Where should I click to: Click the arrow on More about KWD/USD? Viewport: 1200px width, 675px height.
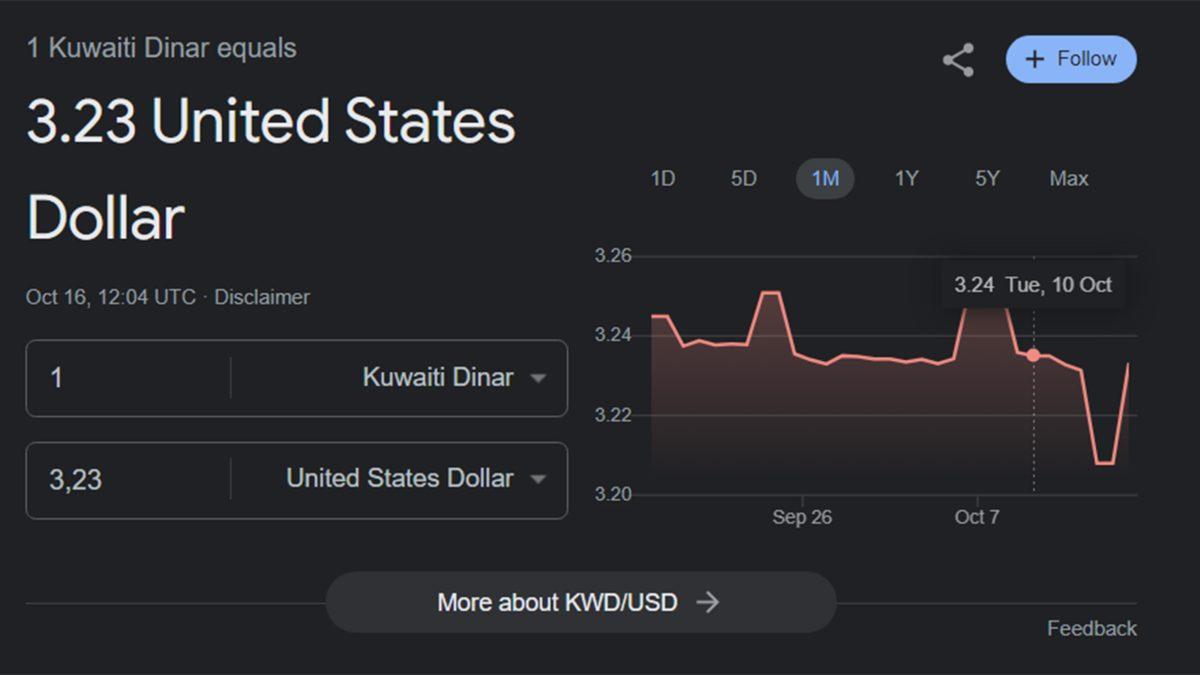(x=708, y=602)
